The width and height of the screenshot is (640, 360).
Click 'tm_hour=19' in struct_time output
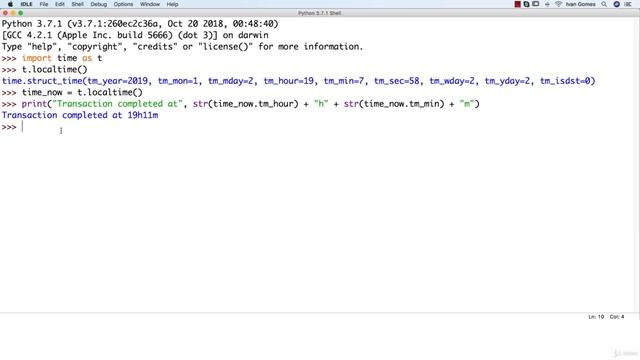pyautogui.click(x=289, y=81)
